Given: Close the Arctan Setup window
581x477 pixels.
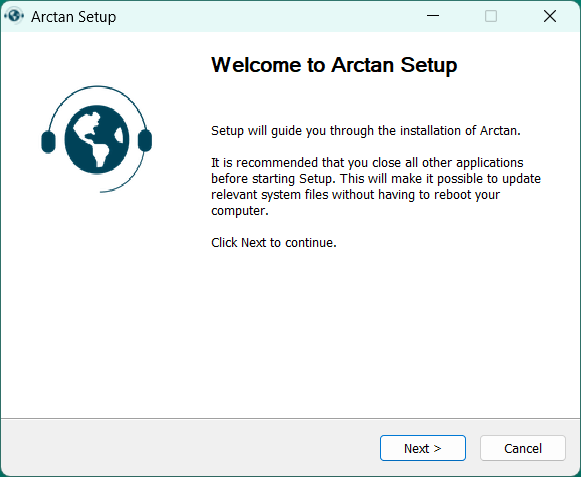Looking at the screenshot, I should (550, 16).
